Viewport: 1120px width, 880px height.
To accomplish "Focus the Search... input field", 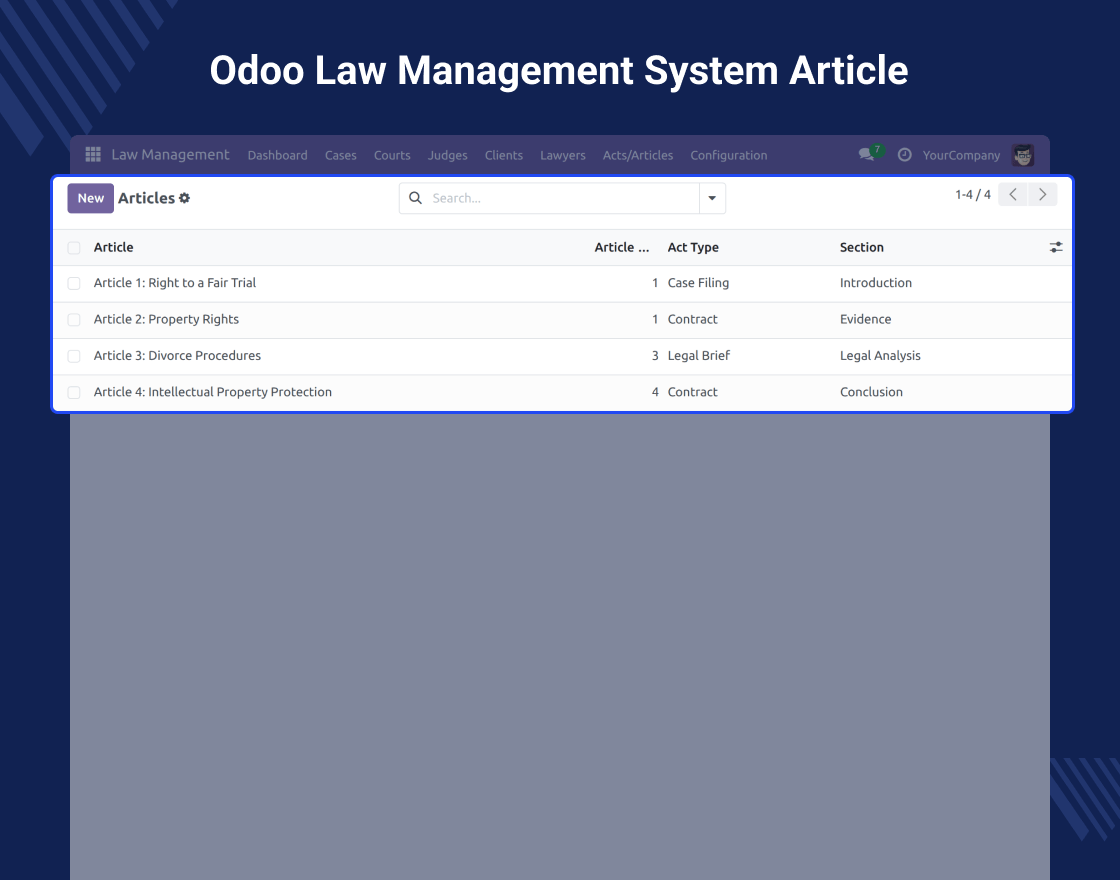I will coord(562,198).
